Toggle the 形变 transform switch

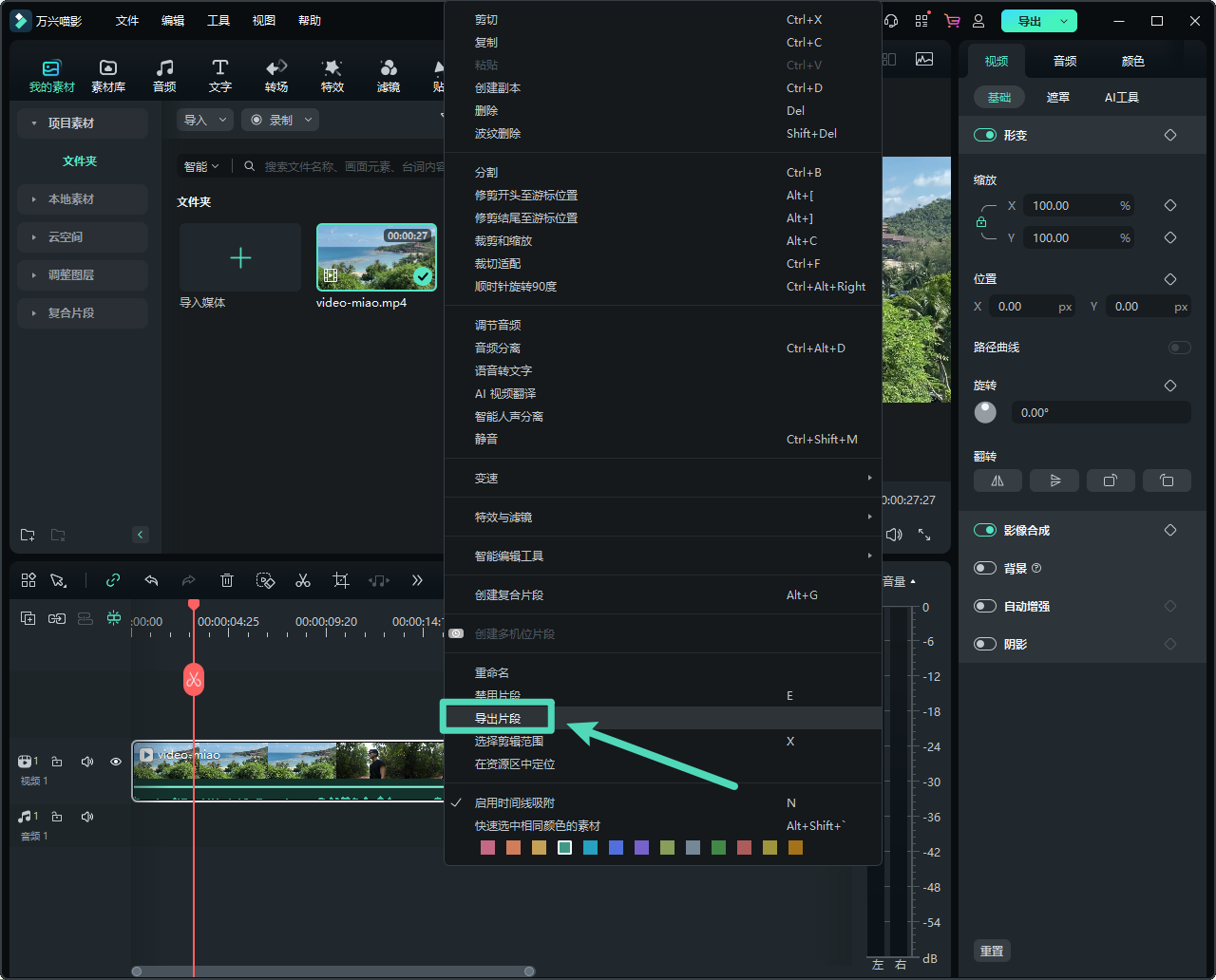coord(985,136)
